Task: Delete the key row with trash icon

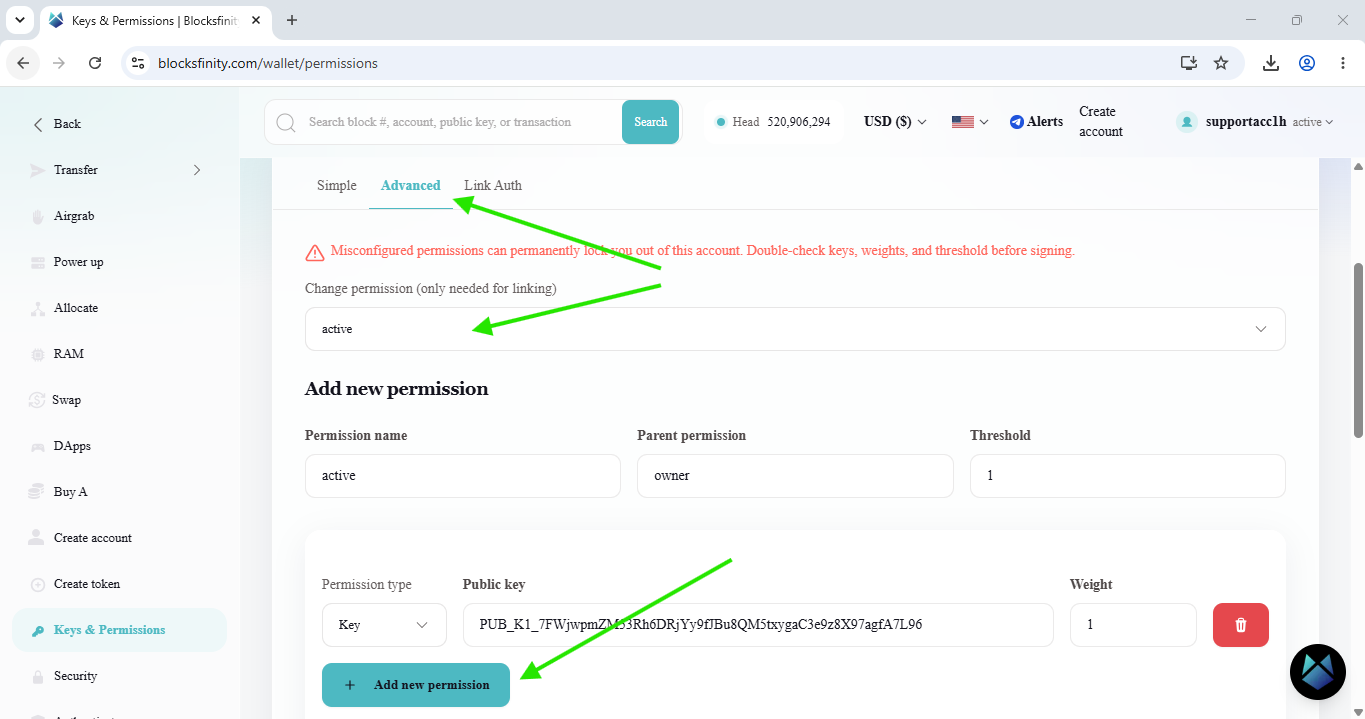Action: [1241, 625]
